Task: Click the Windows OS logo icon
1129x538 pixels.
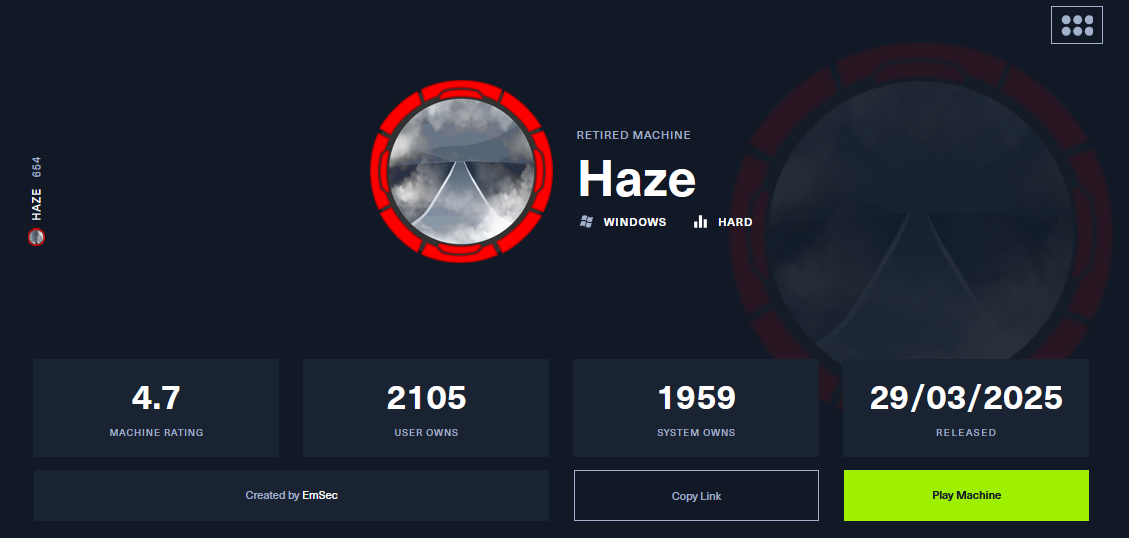Action: (586, 222)
